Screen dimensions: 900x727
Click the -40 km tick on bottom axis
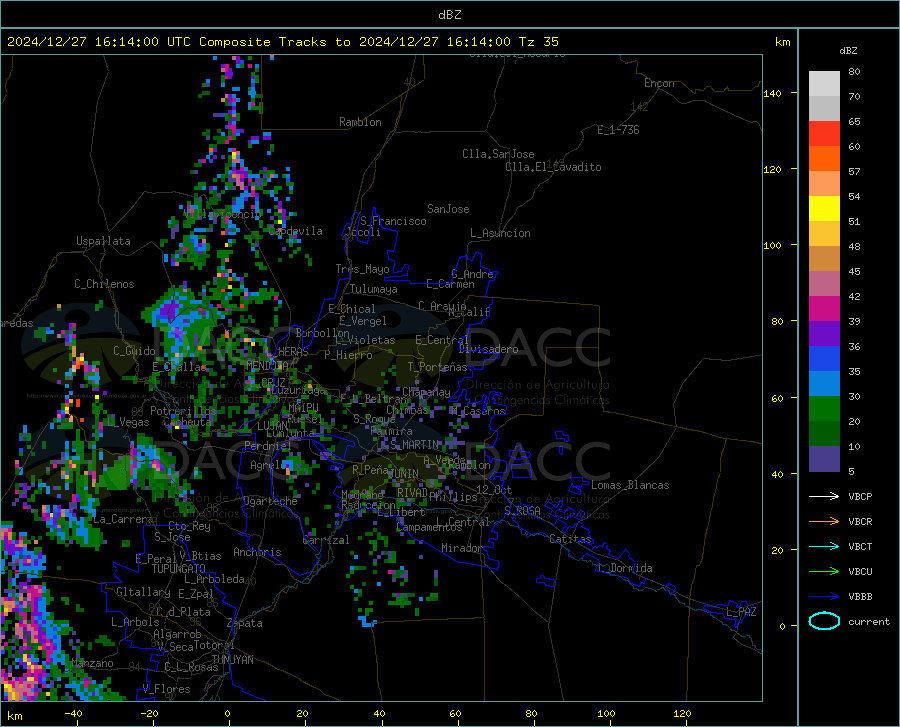click(73, 713)
